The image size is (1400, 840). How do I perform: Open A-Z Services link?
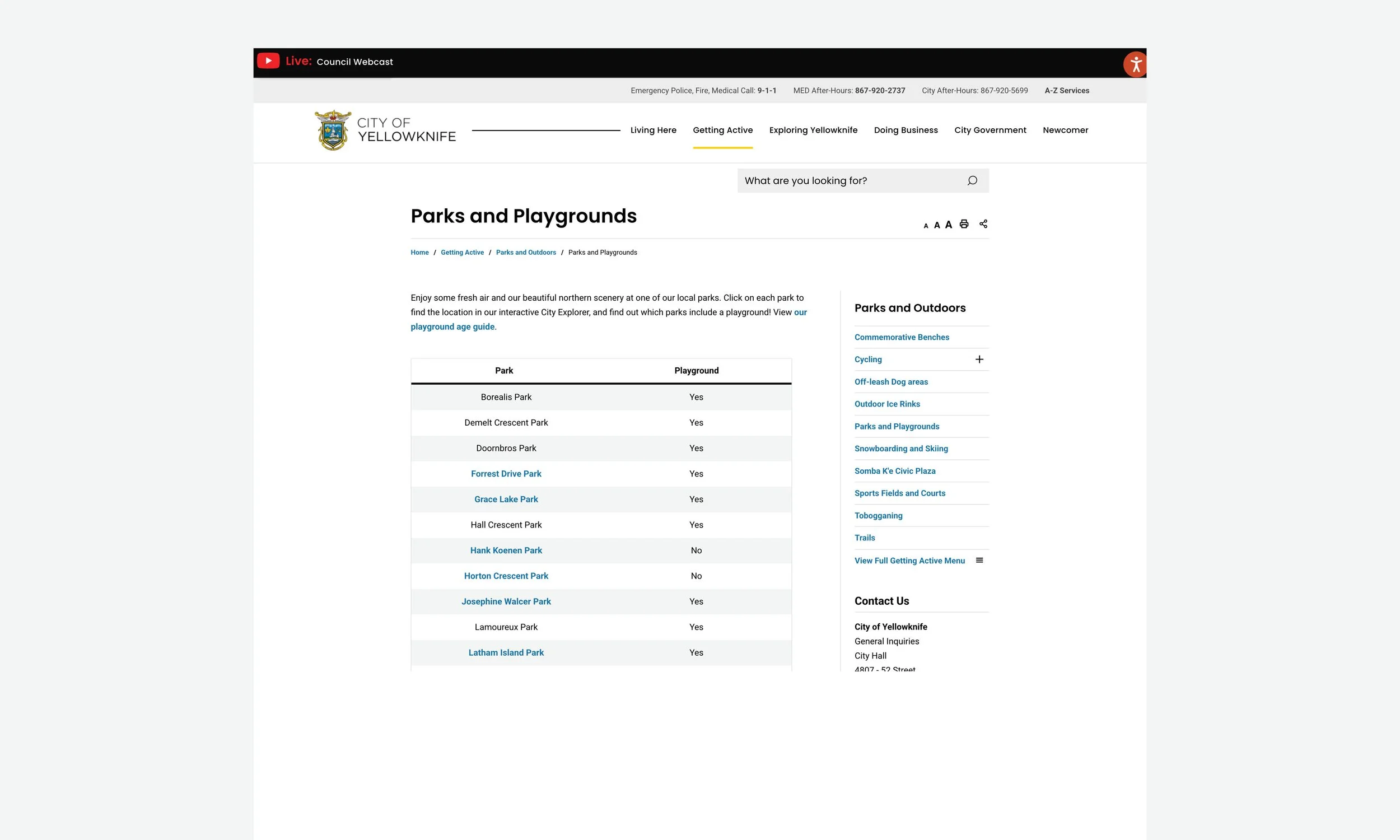coord(1066,91)
